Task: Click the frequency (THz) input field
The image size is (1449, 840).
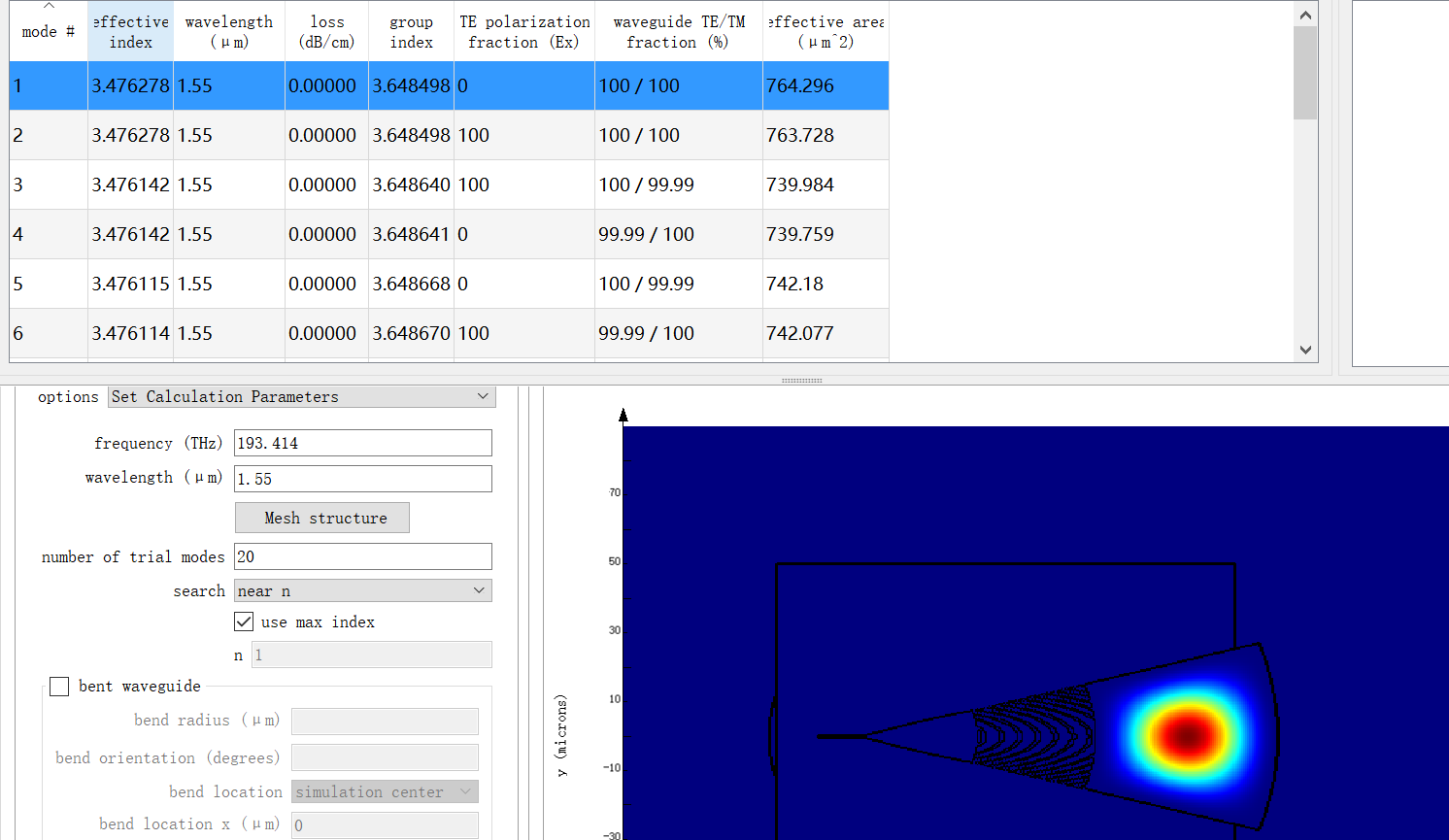Action: [362, 444]
